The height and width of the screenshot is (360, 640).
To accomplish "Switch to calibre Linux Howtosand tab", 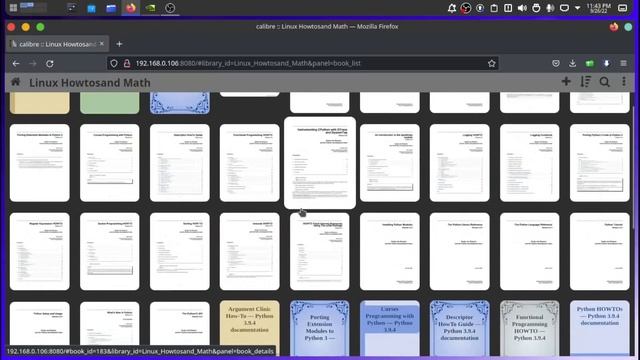I will 57,44.
